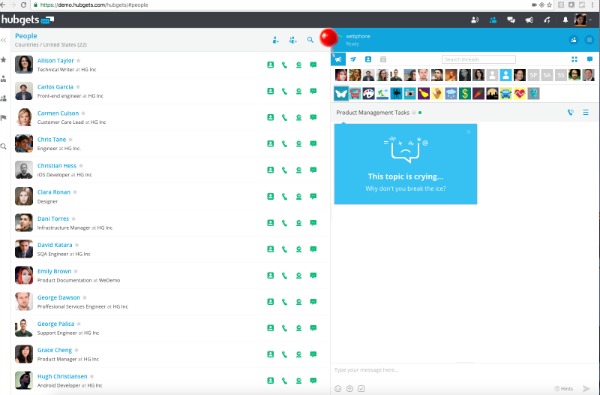The image size is (600, 395).
Task: Click the magnifier icon in left sidebar
Action: click(3, 147)
